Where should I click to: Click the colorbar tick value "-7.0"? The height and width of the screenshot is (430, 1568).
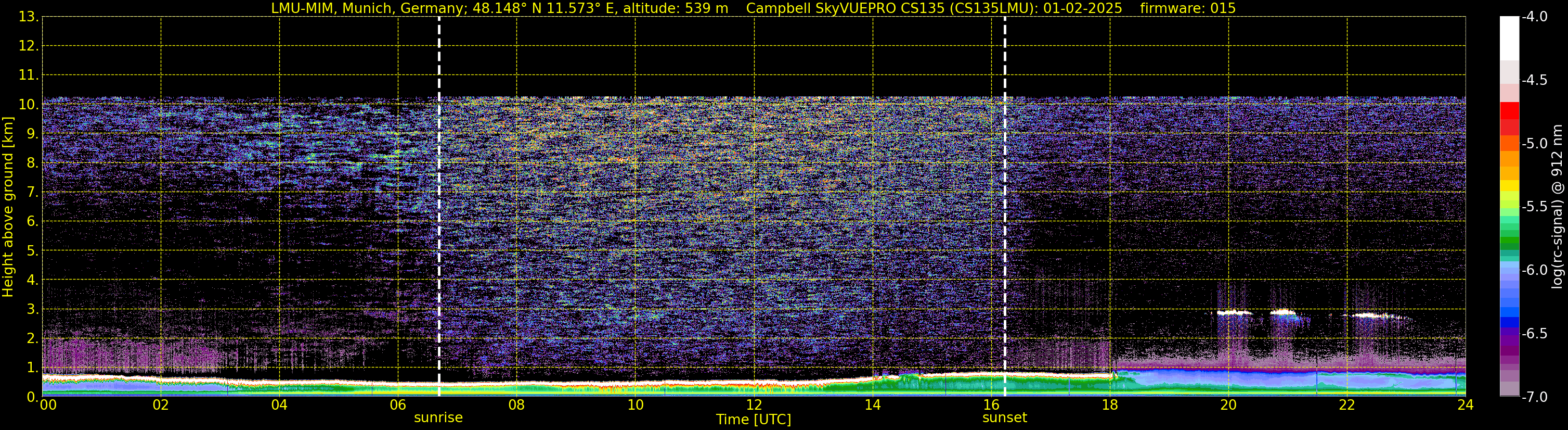coord(1534,397)
